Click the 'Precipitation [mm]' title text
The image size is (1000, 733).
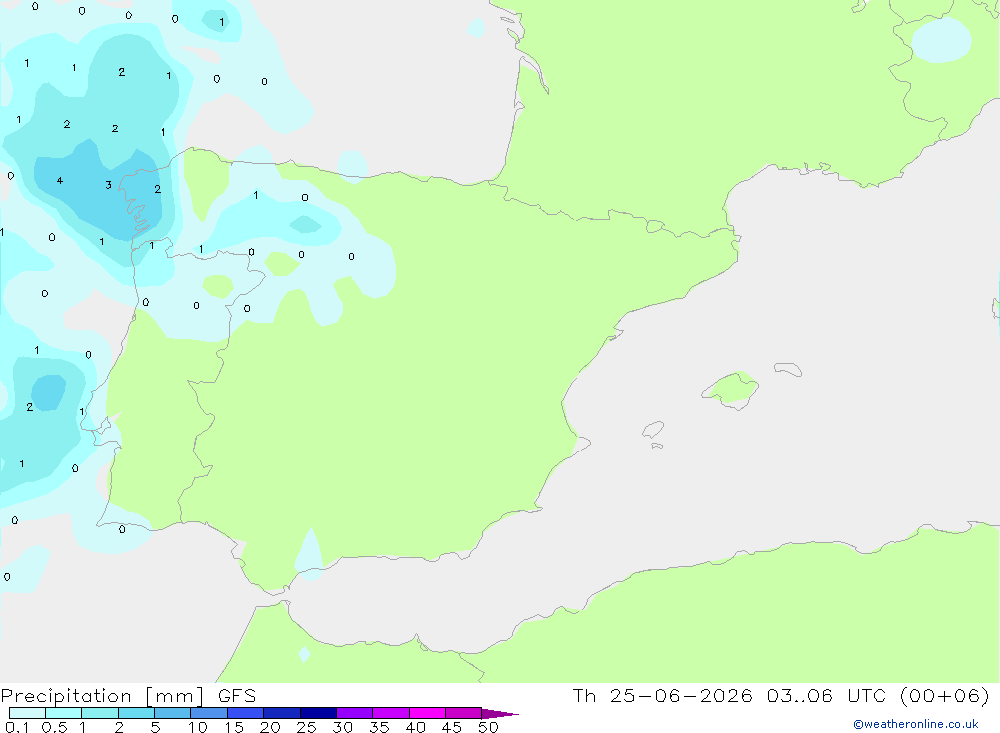coord(102,696)
